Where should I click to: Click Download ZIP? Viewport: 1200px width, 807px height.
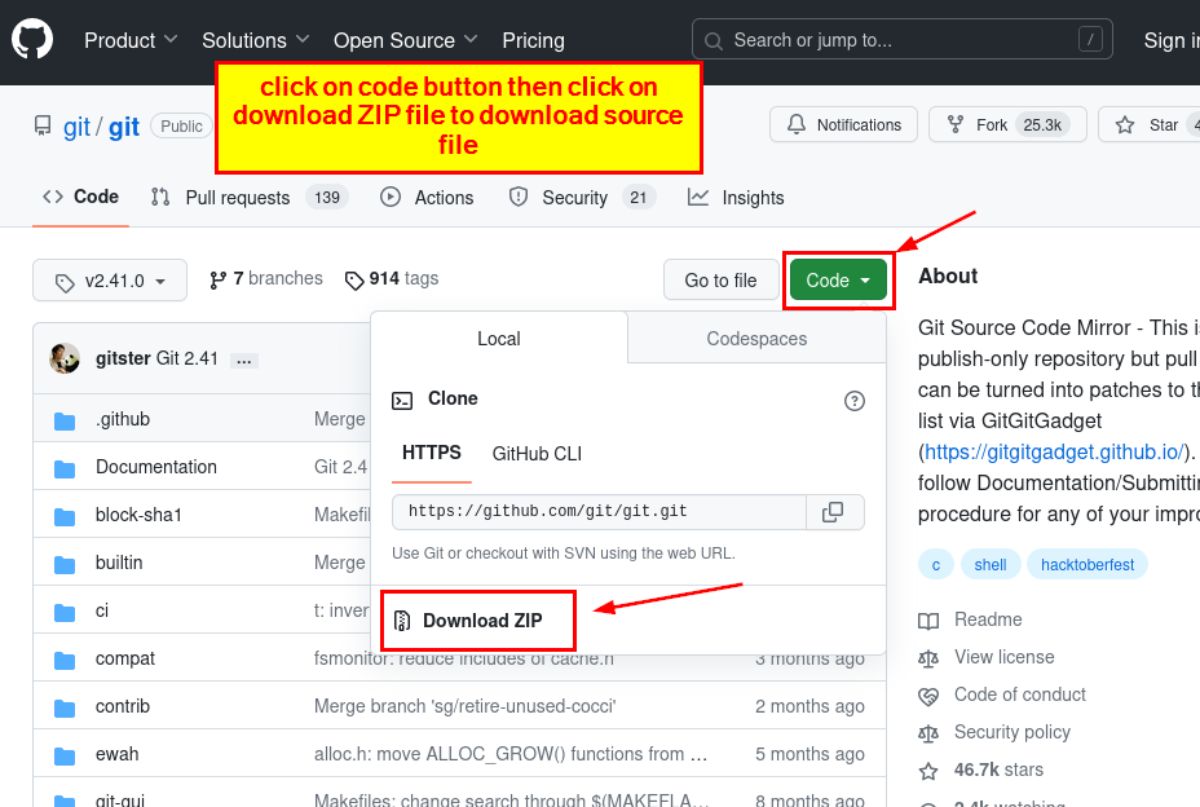coord(481,621)
